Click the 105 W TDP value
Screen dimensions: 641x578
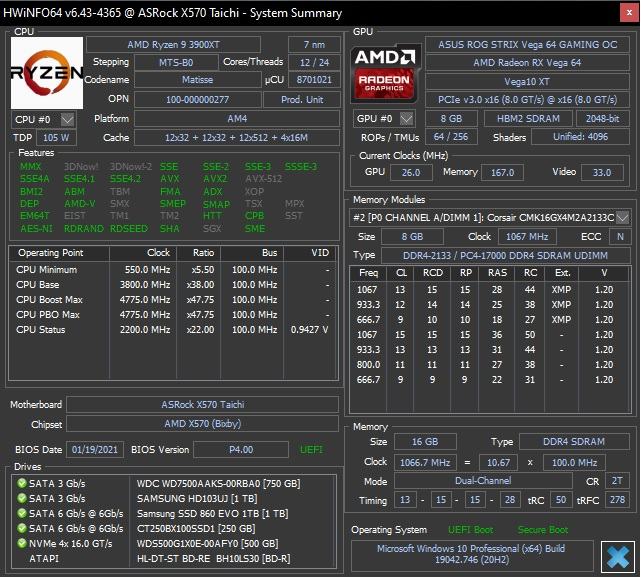[56, 138]
